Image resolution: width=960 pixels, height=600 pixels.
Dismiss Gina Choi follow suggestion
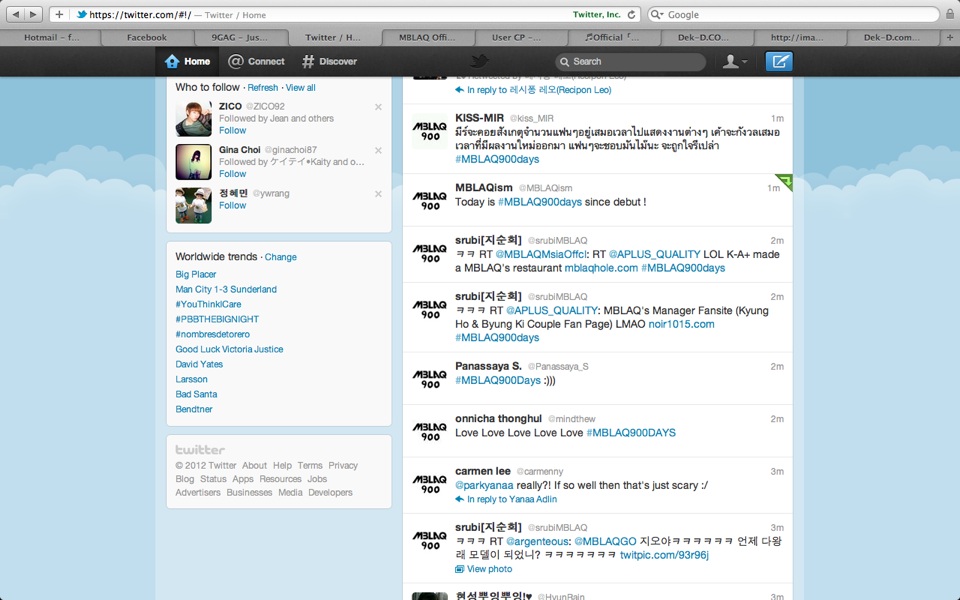[x=378, y=151]
